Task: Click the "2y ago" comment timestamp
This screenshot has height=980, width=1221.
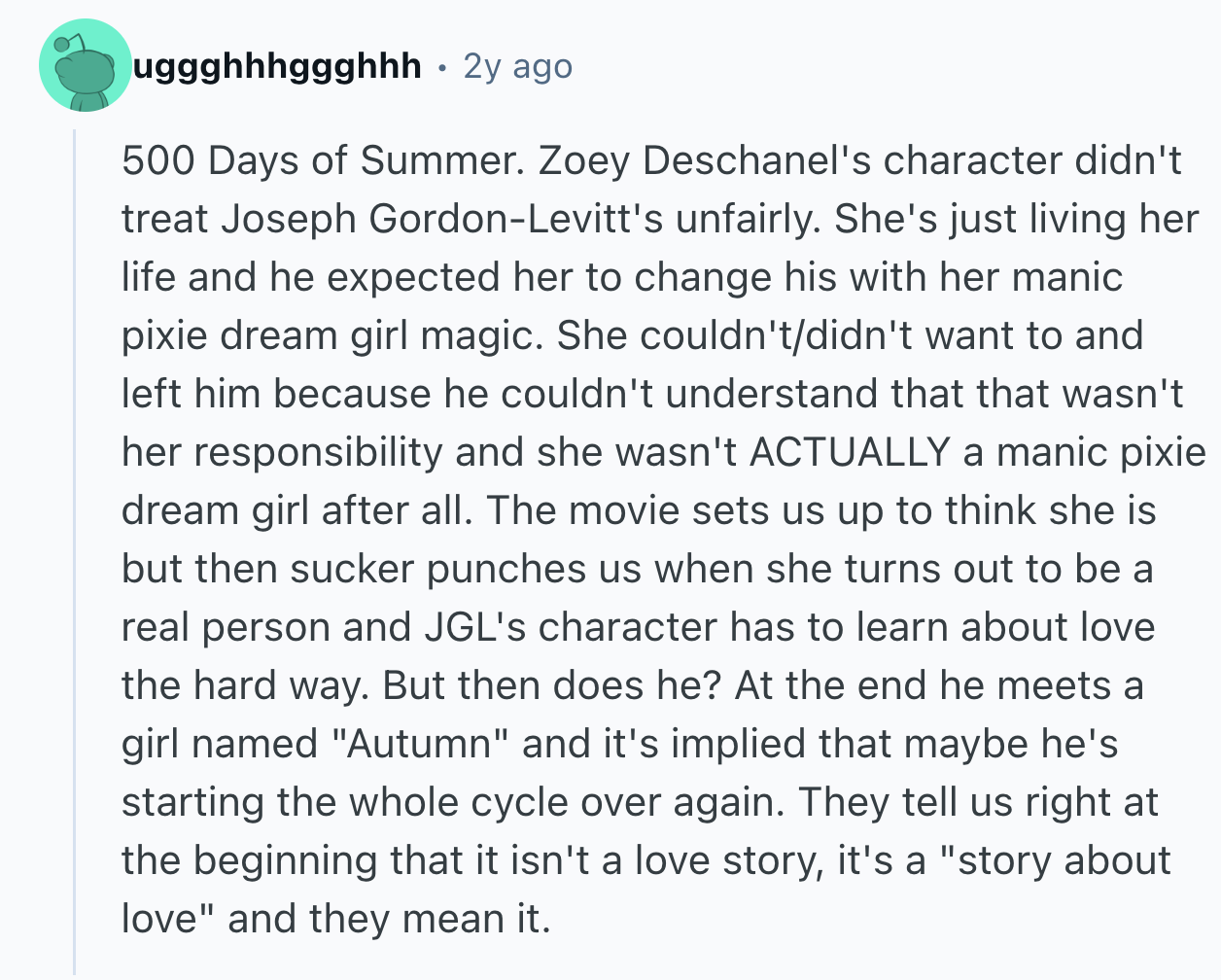Action: pos(517,66)
